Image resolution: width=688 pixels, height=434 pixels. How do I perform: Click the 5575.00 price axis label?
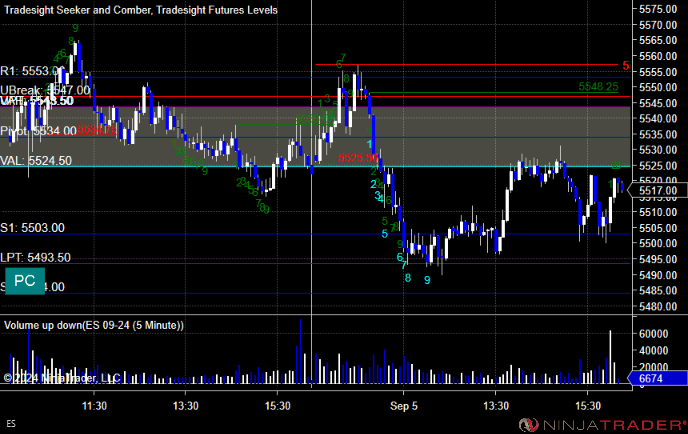(658, 9)
